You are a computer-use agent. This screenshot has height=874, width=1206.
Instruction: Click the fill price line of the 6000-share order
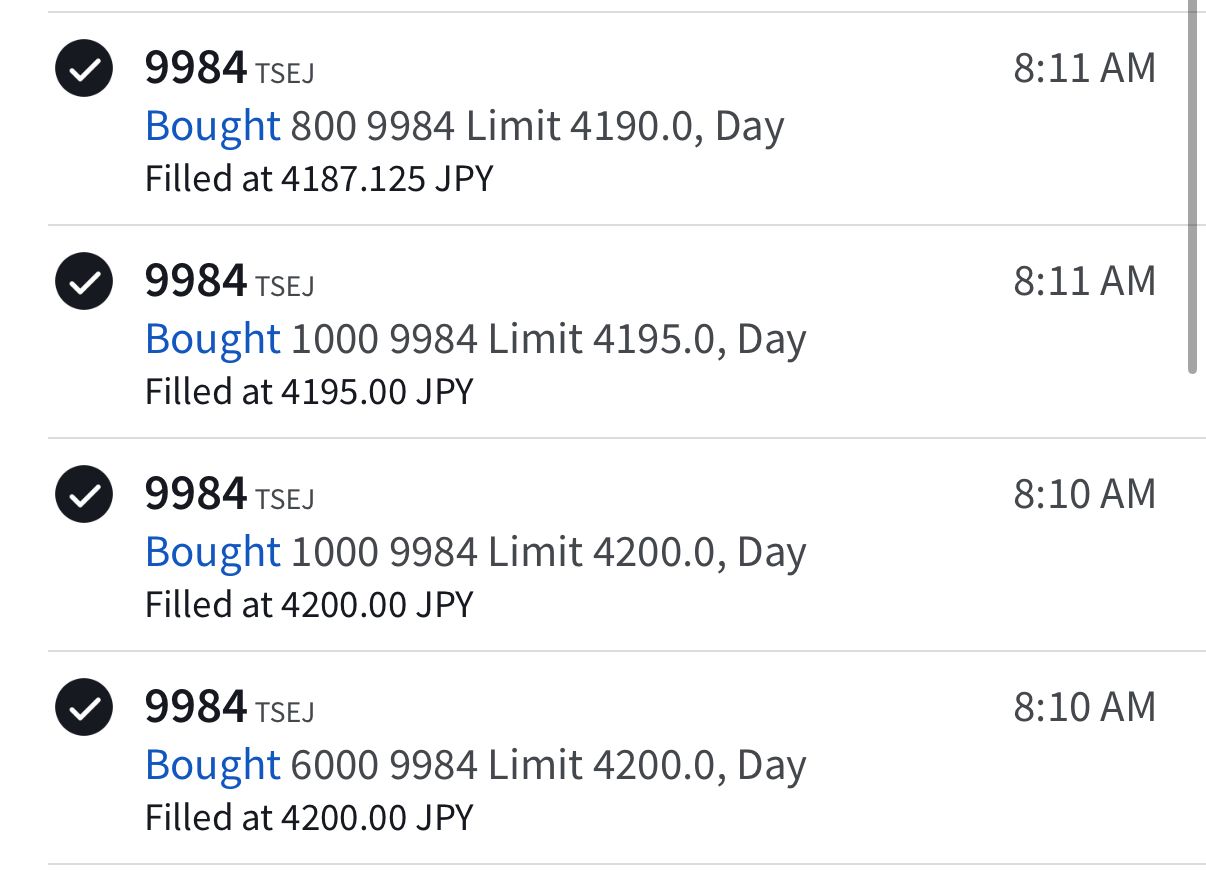(309, 818)
